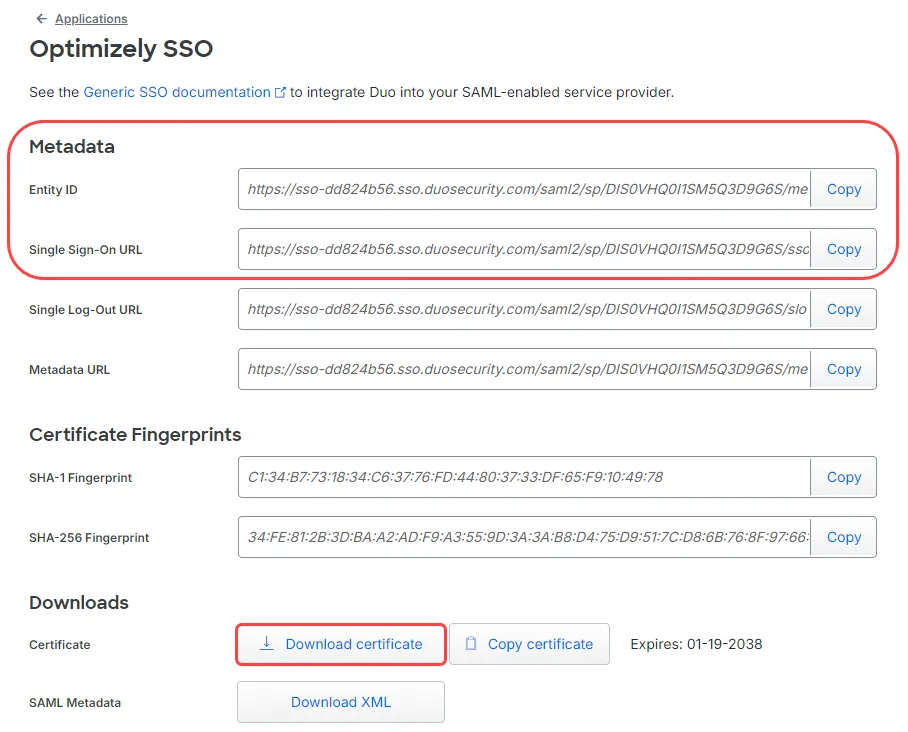The height and width of the screenshot is (732, 908).
Task: Click the 'Metadata' section heading
Action: (x=72, y=147)
